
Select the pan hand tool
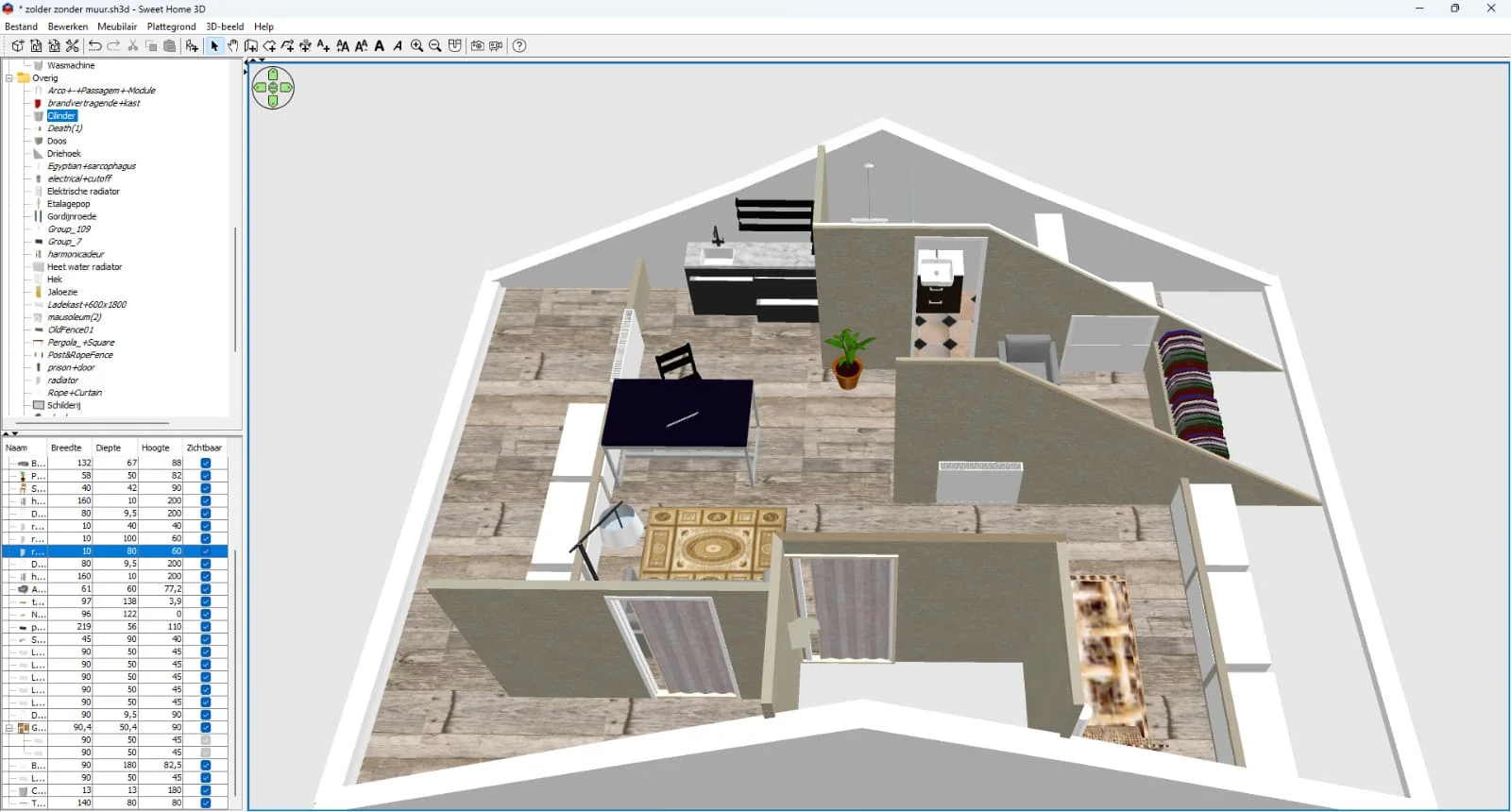coord(232,46)
